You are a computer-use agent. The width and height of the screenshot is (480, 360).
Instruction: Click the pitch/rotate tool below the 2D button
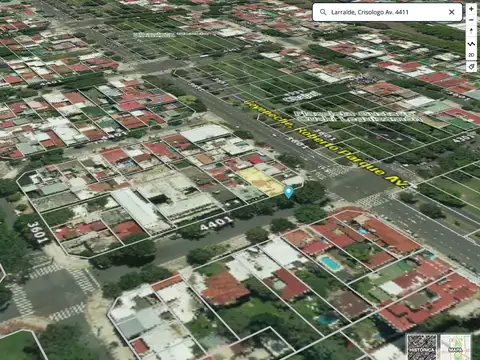pyautogui.click(x=471, y=67)
